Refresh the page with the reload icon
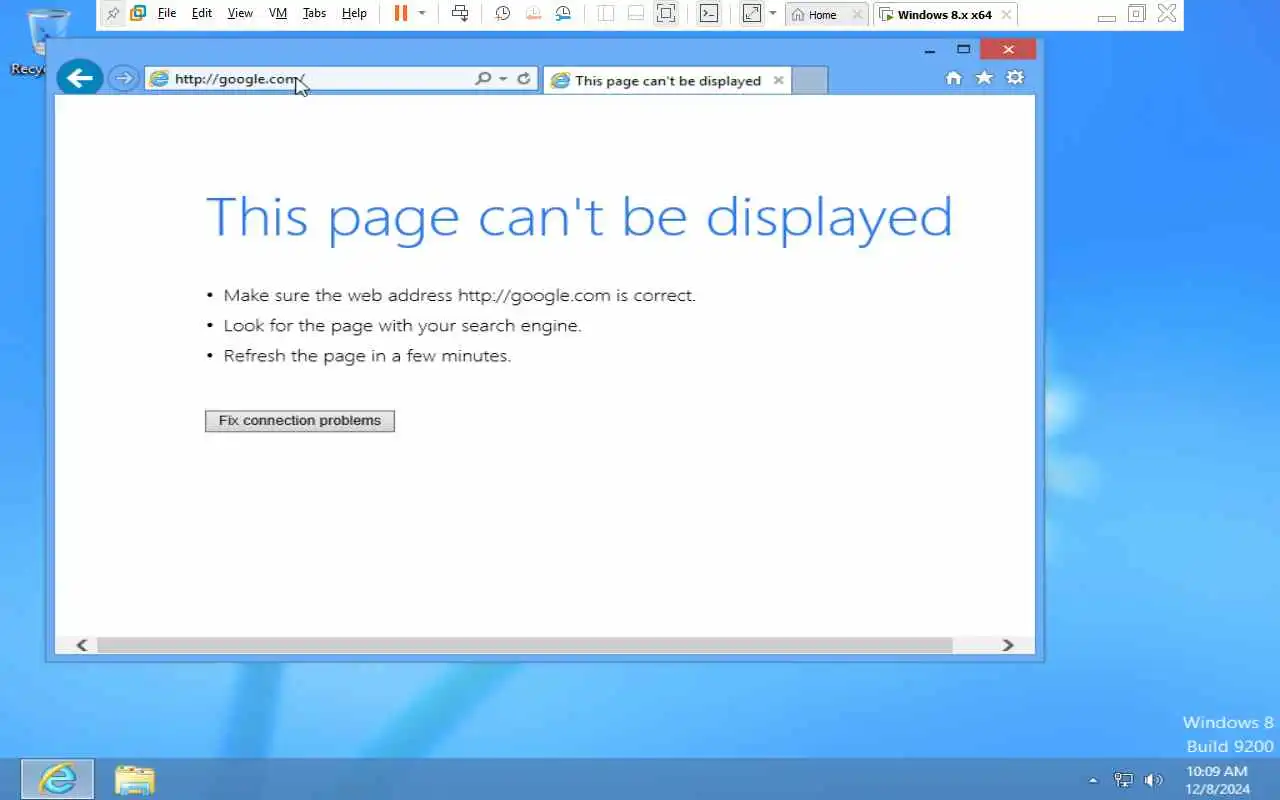Screen dimensions: 1280x800 [x=523, y=78]
